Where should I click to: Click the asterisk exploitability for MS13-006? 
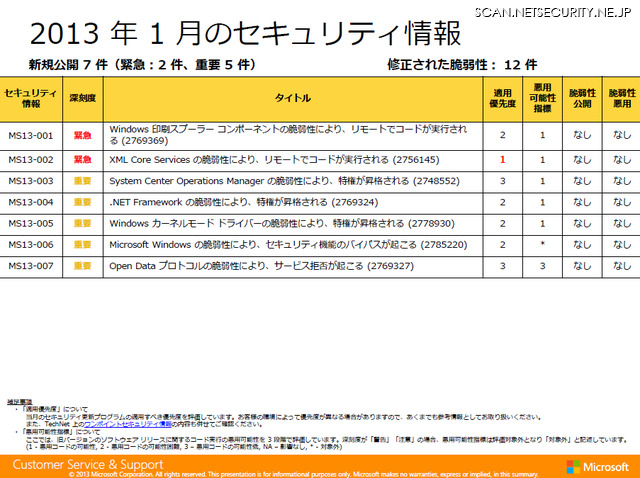click(542, 244)
